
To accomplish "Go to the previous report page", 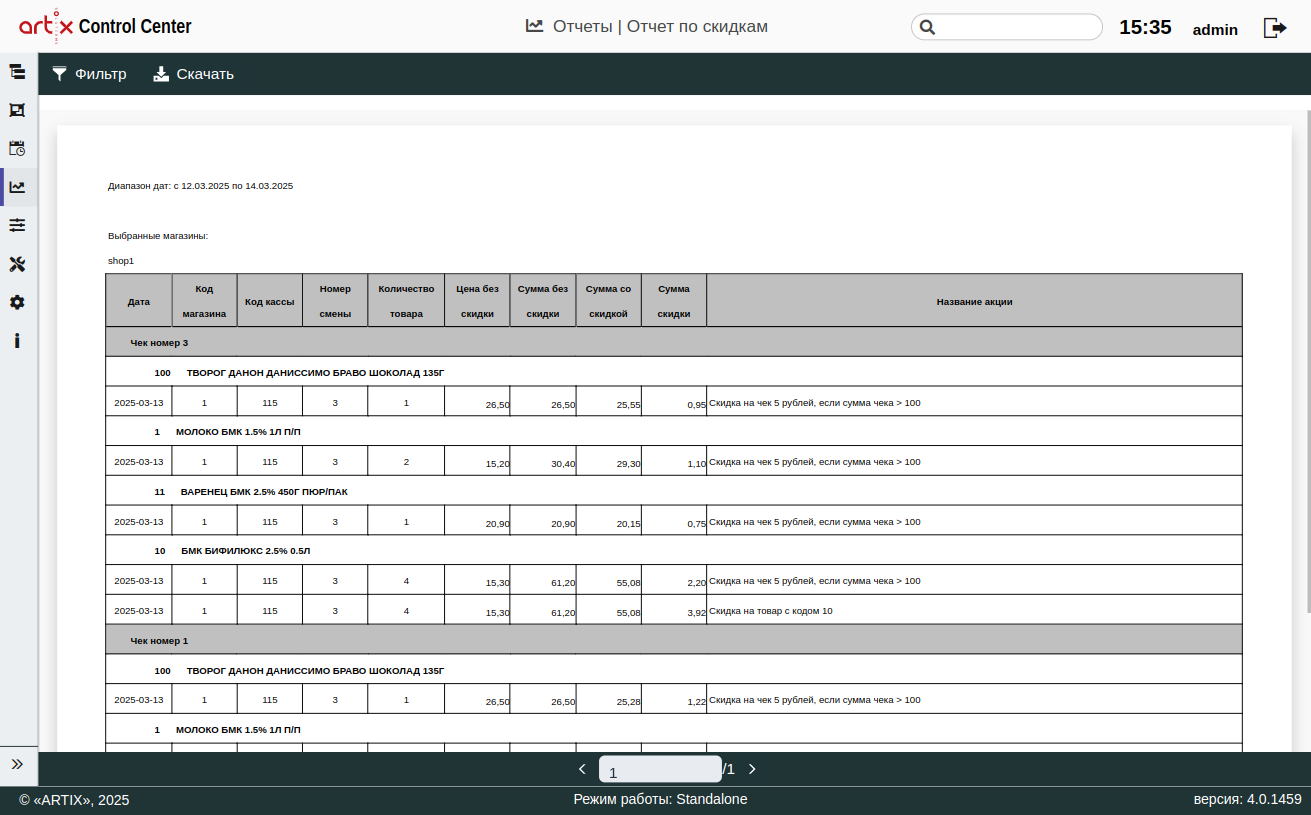I will coord(582,769).
